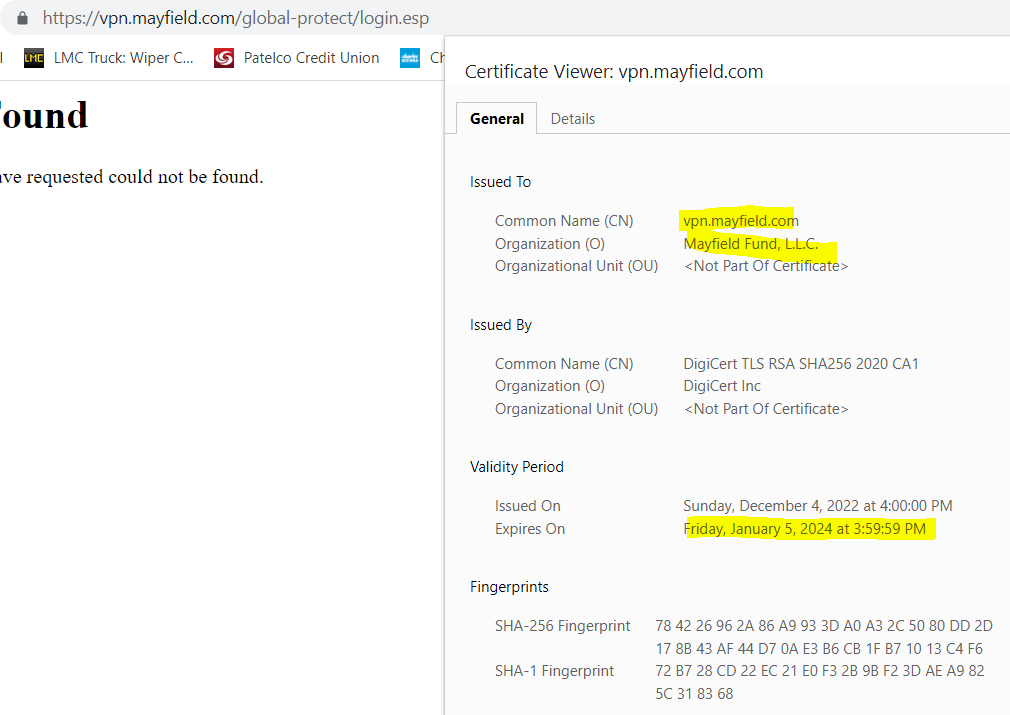Screen dimensions: 1010x715
Task: Select the Issued By heading
Action: [500, 325]
